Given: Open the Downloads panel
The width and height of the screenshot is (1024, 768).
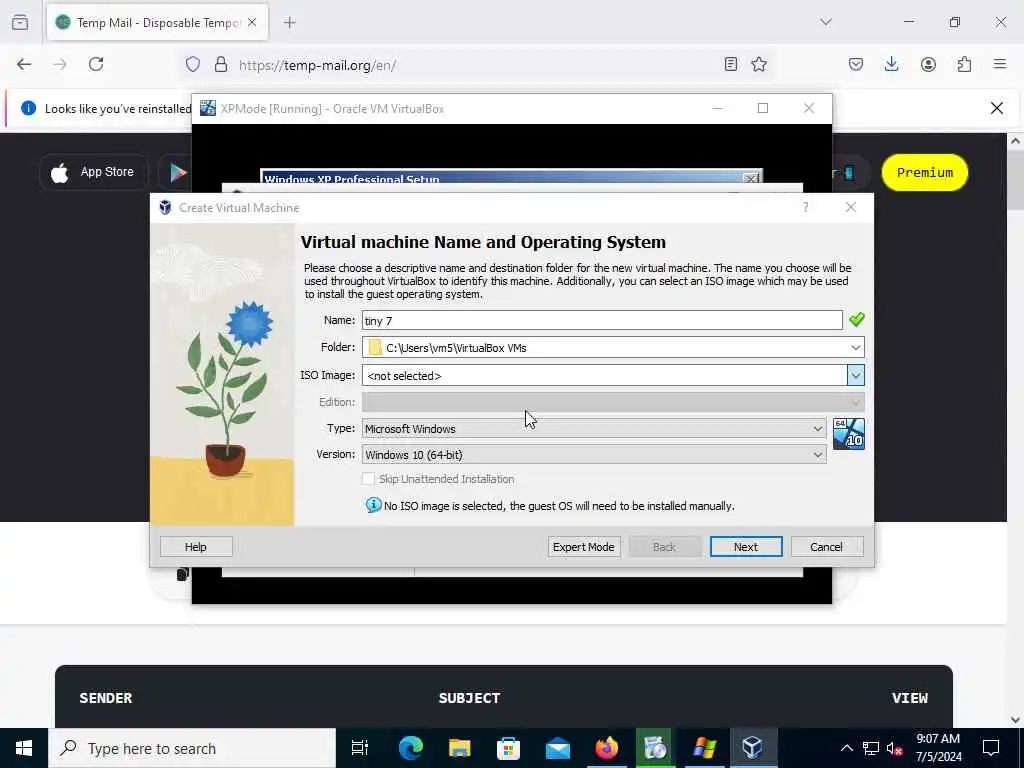Looking at the screenshot, I should pyautogui.click(x=891, y=64).
